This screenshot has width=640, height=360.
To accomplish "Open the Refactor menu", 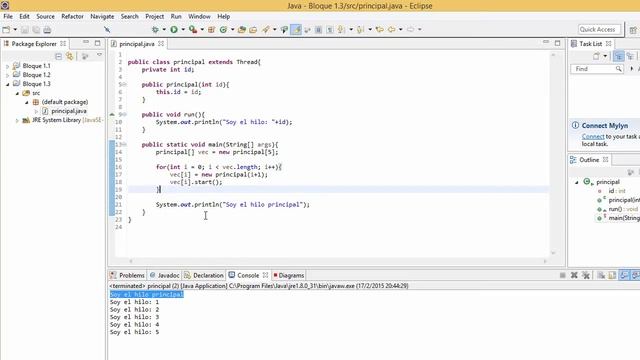I will coord(72,16).
